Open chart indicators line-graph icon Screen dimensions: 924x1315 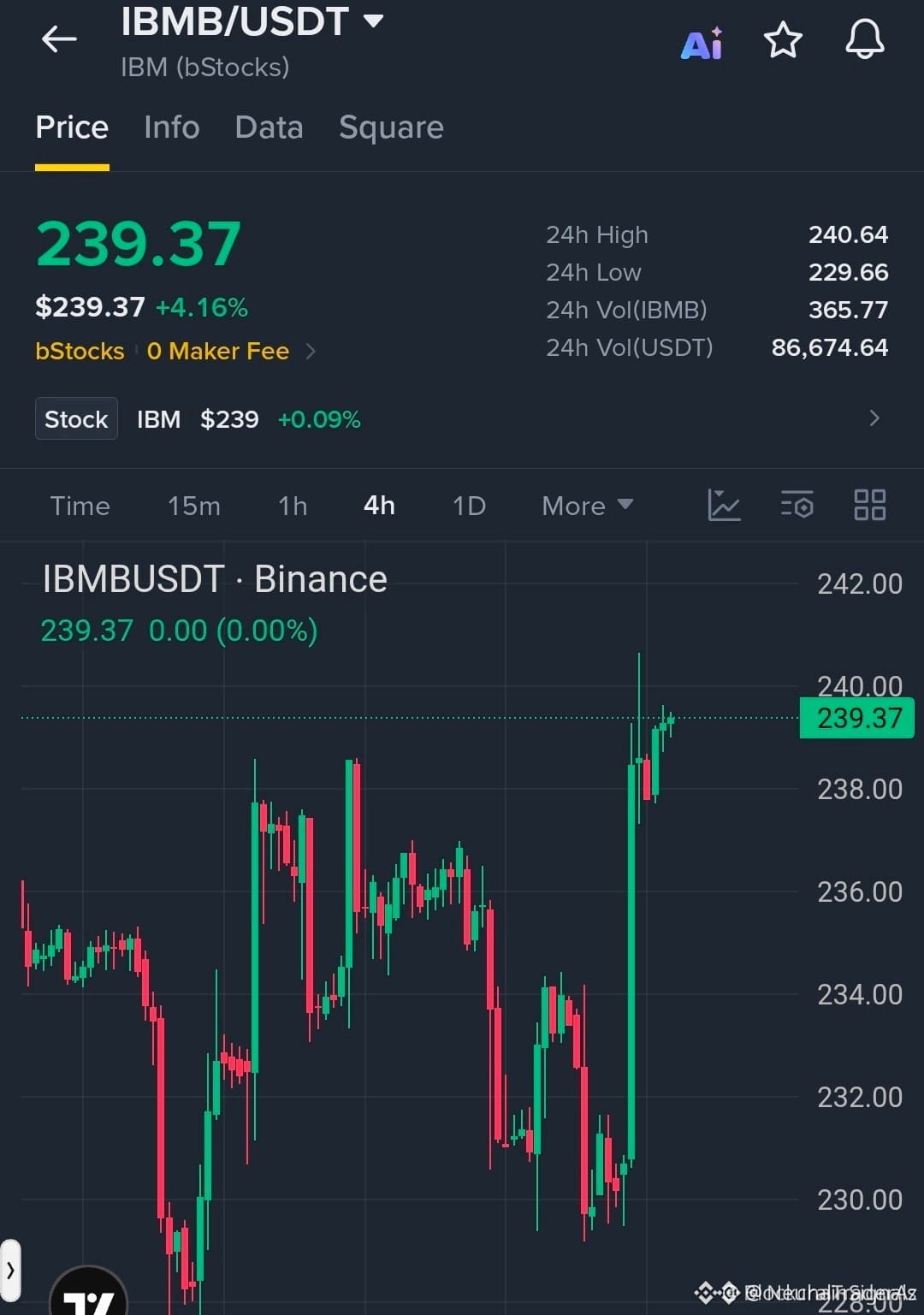pyautogui.click(x=724, y=505)
